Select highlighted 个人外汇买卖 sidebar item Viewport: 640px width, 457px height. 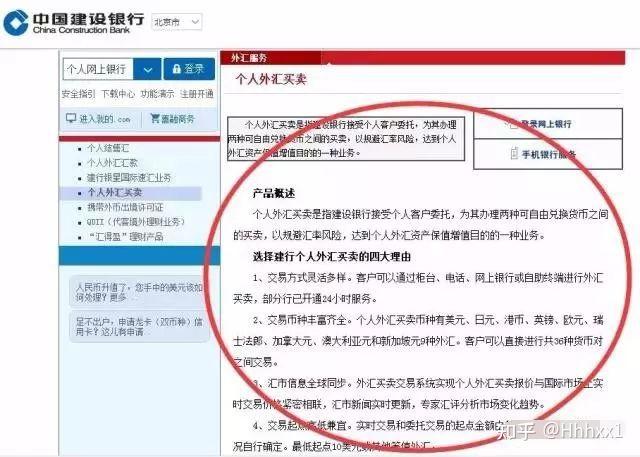tap(114, 191)
